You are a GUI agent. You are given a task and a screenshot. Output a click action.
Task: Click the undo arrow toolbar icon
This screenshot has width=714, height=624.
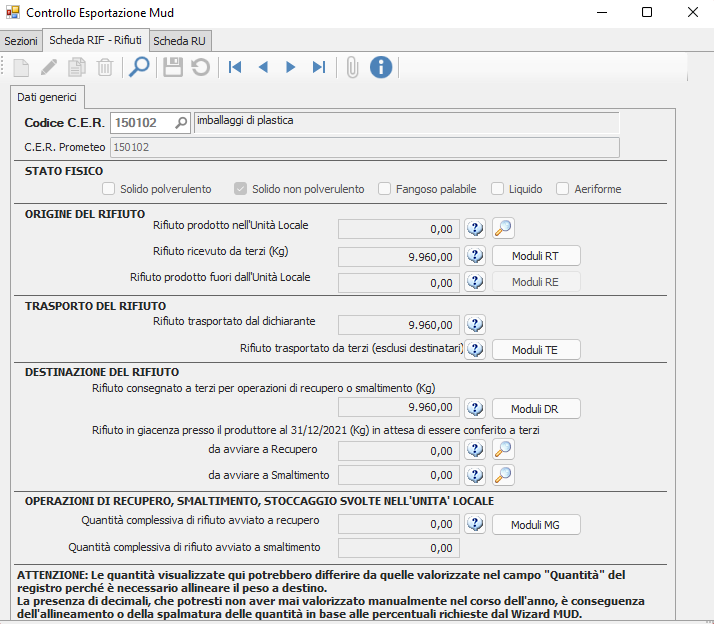click(200, 67)
